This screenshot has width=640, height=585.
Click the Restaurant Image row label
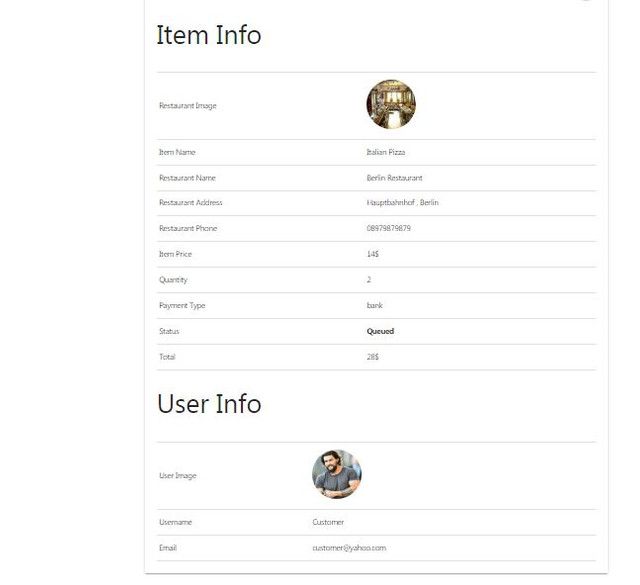pos(187,106)
